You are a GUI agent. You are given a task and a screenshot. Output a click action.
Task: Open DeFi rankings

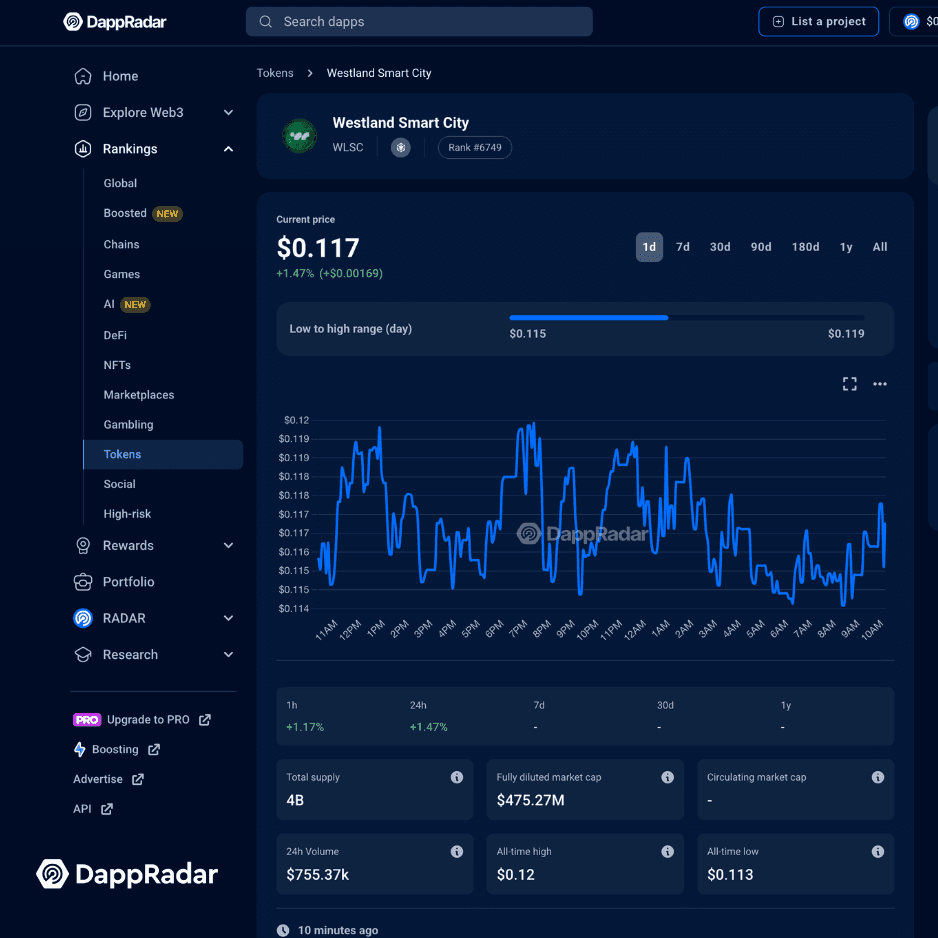click(x=115, y=335)
